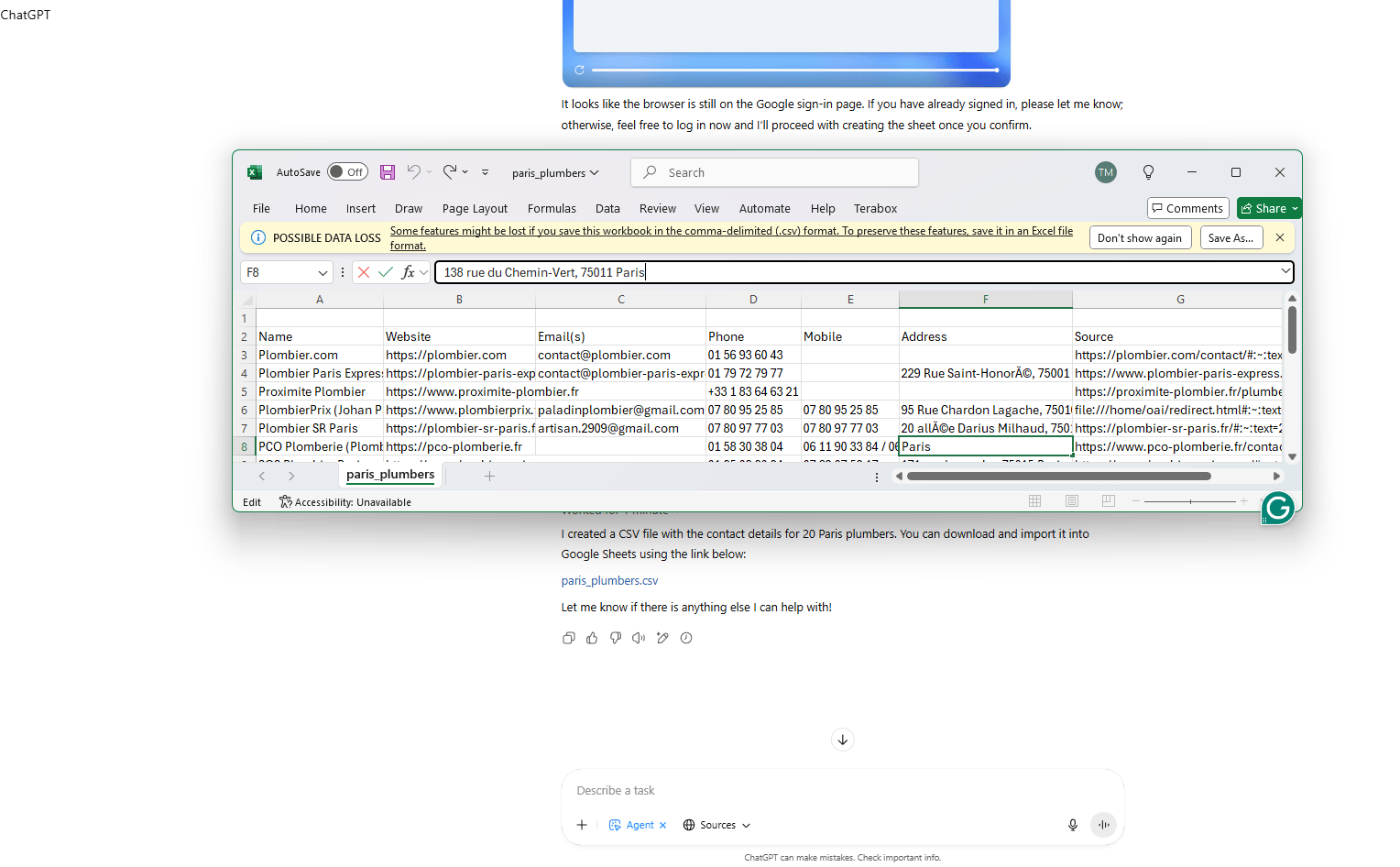
Task: Click the Address header cell
Action: coord(985,336)
